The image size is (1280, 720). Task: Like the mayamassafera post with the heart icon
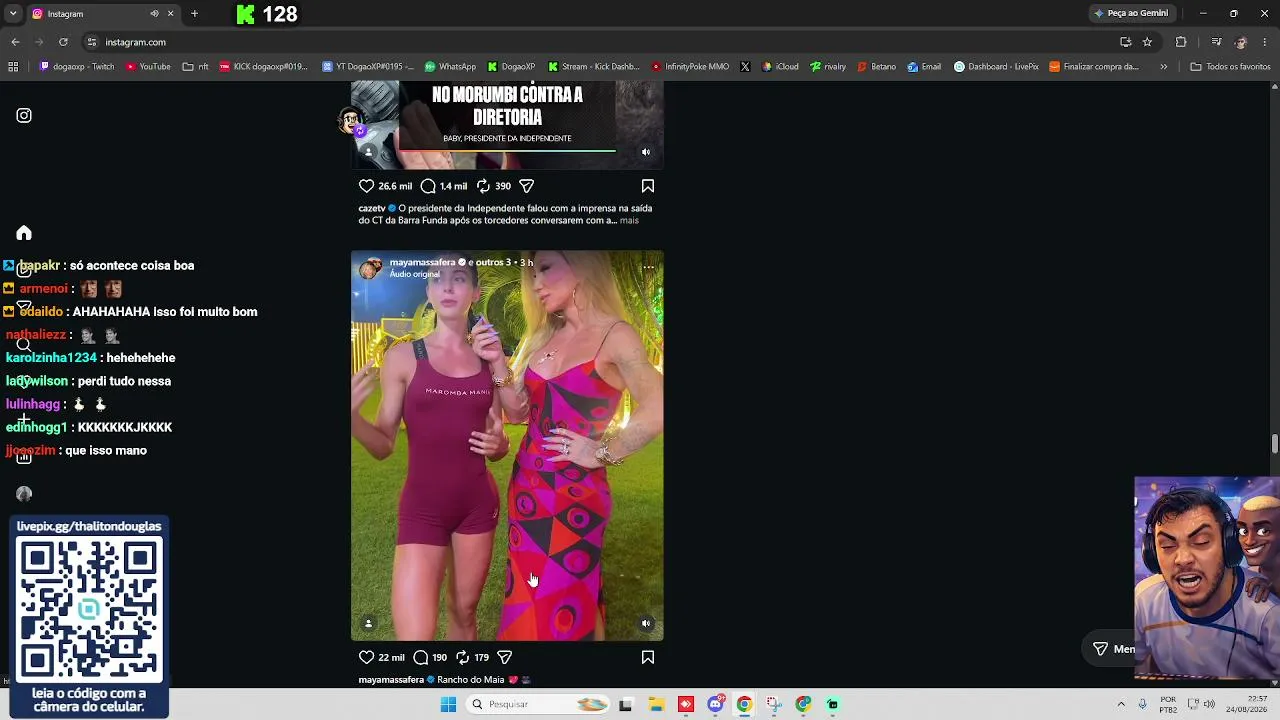(366, 657)
